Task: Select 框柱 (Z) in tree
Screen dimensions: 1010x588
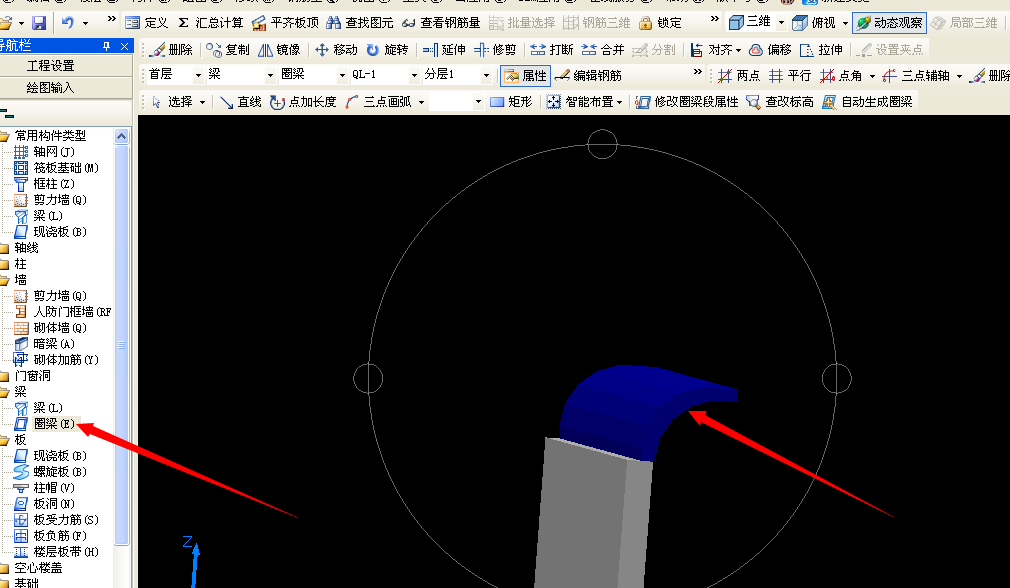Action: (44, 184)
